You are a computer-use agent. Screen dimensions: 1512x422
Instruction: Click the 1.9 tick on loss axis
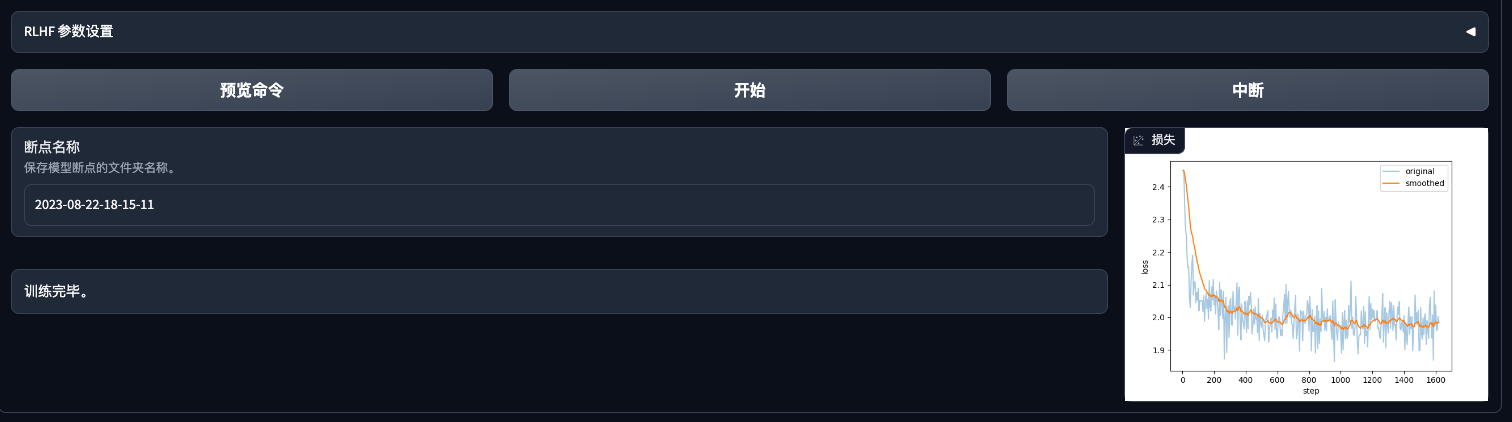(x=1158, y=350)
